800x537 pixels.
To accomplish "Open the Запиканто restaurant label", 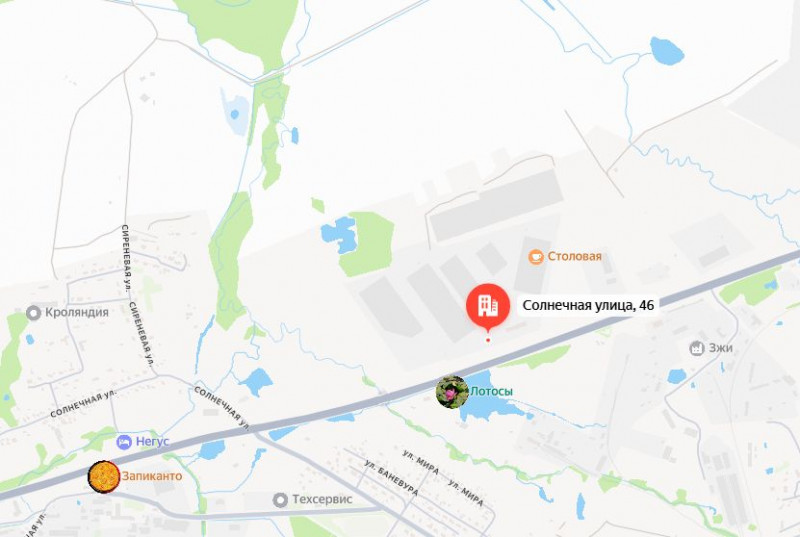I will click(x=152, y=476).
